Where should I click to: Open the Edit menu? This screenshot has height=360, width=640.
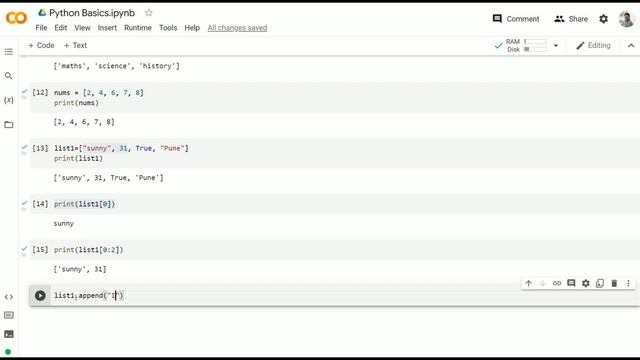[x=60, y=28]
